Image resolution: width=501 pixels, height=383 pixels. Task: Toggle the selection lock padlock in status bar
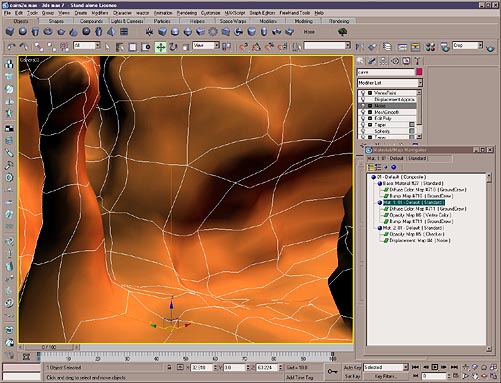pyautogui.click(x=169, y=367)
